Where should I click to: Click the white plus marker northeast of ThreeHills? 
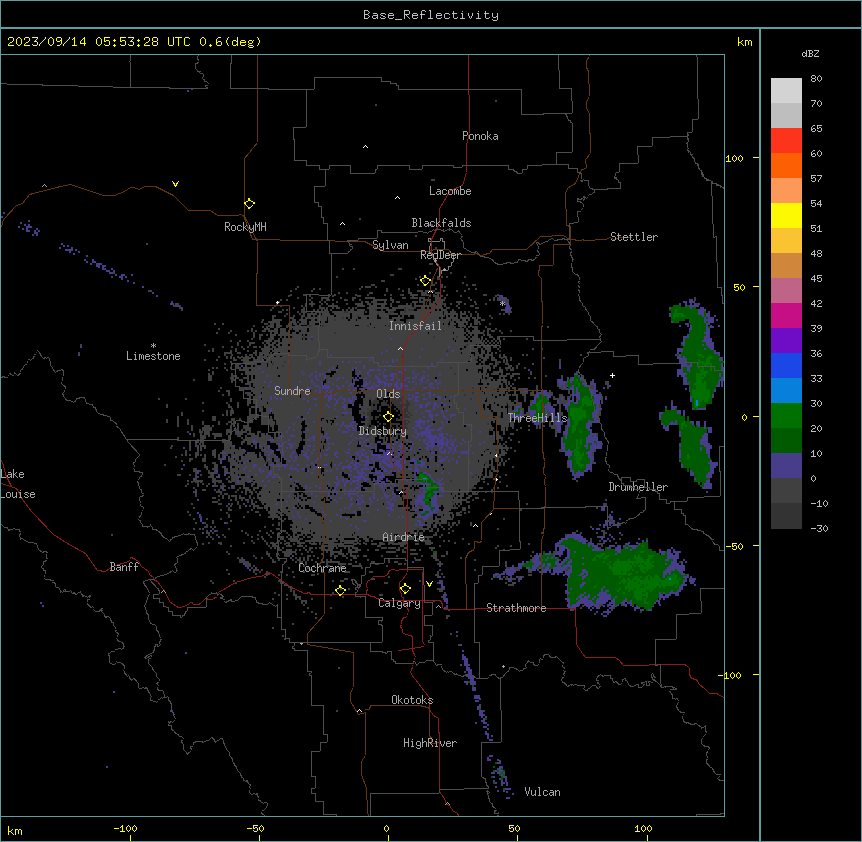tap(612, 375)
